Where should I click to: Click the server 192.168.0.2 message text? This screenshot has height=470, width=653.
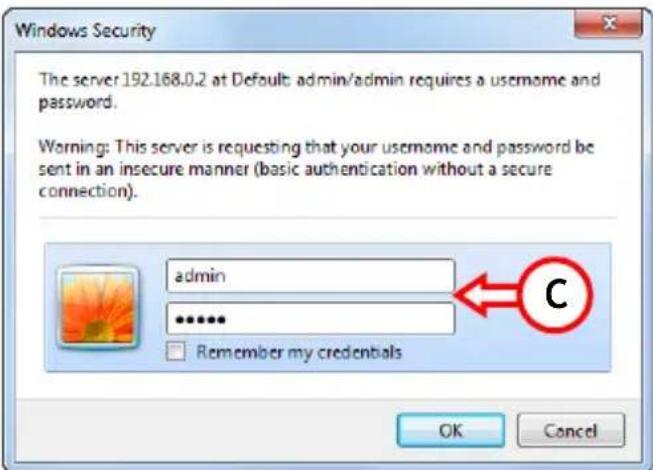click(319, 90)
